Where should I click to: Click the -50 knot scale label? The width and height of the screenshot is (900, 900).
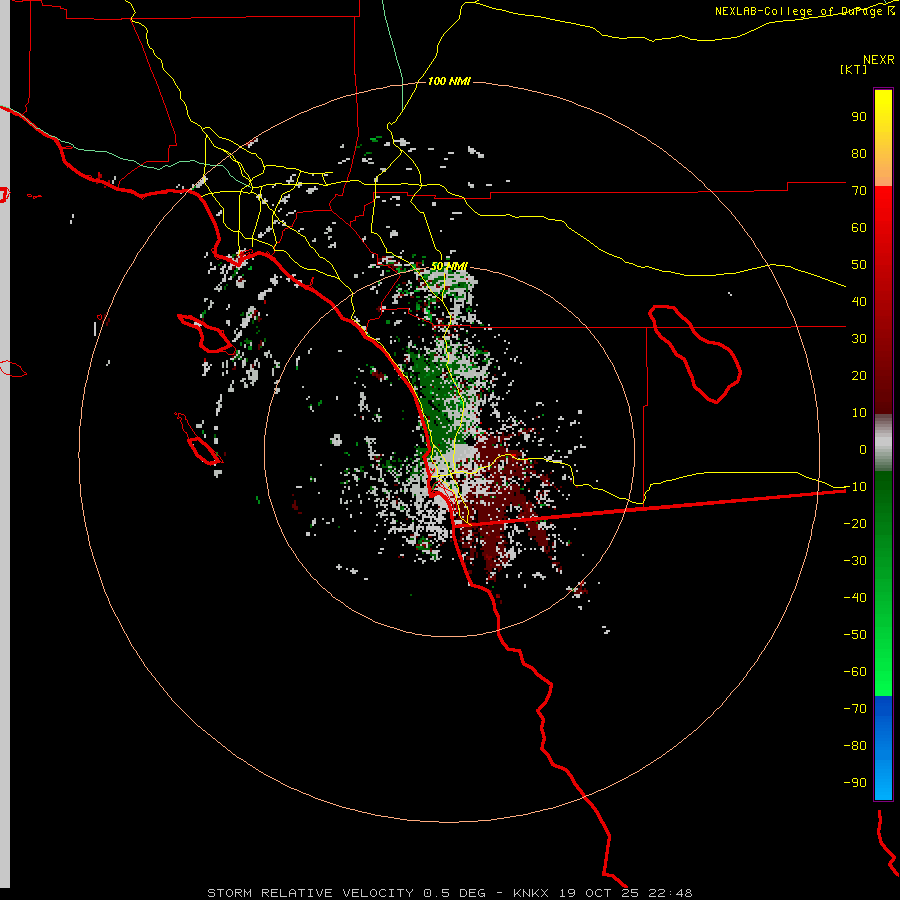(x=855, y=635)
